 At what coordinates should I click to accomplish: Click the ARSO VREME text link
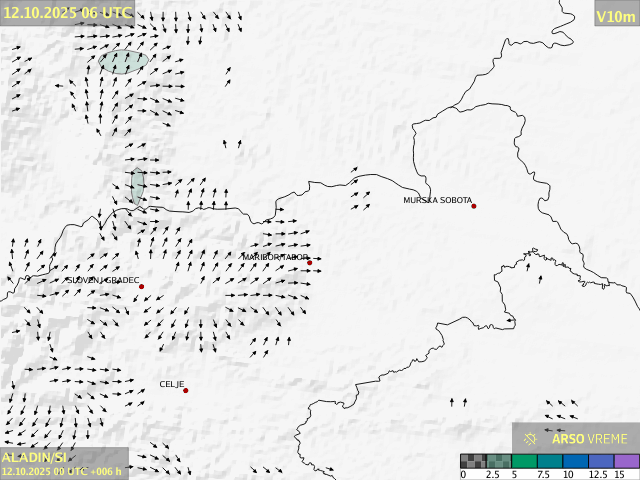tap(590, 439)
